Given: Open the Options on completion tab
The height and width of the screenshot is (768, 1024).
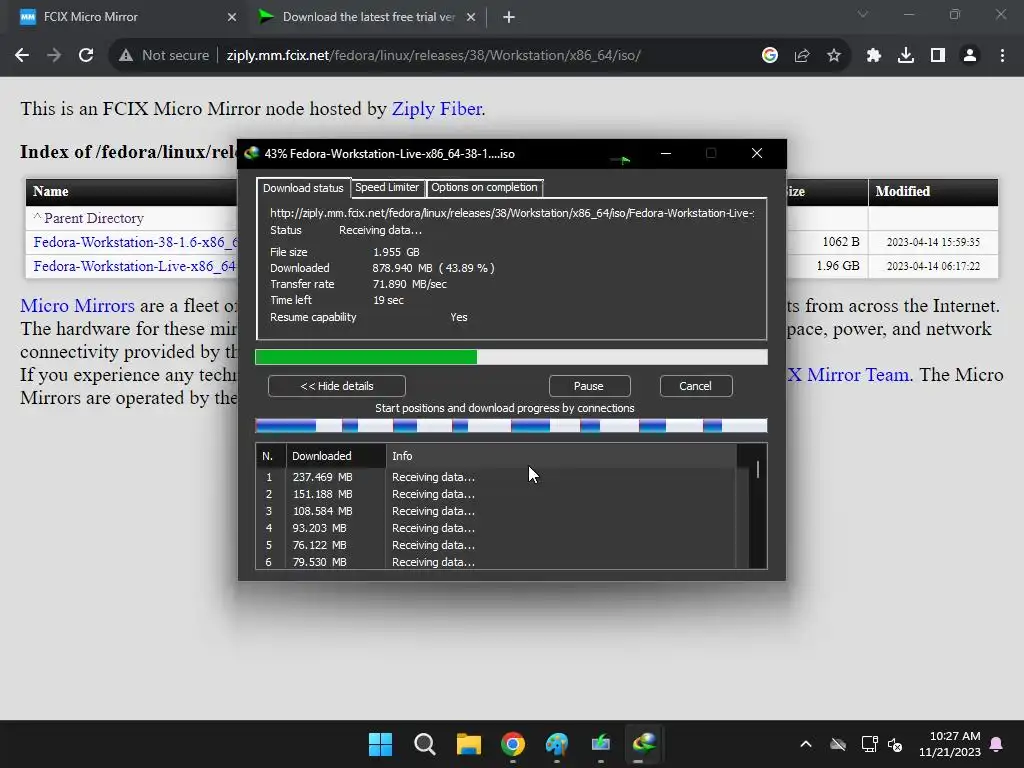Looking at the screenshot, I should click(x=484, y=187).
